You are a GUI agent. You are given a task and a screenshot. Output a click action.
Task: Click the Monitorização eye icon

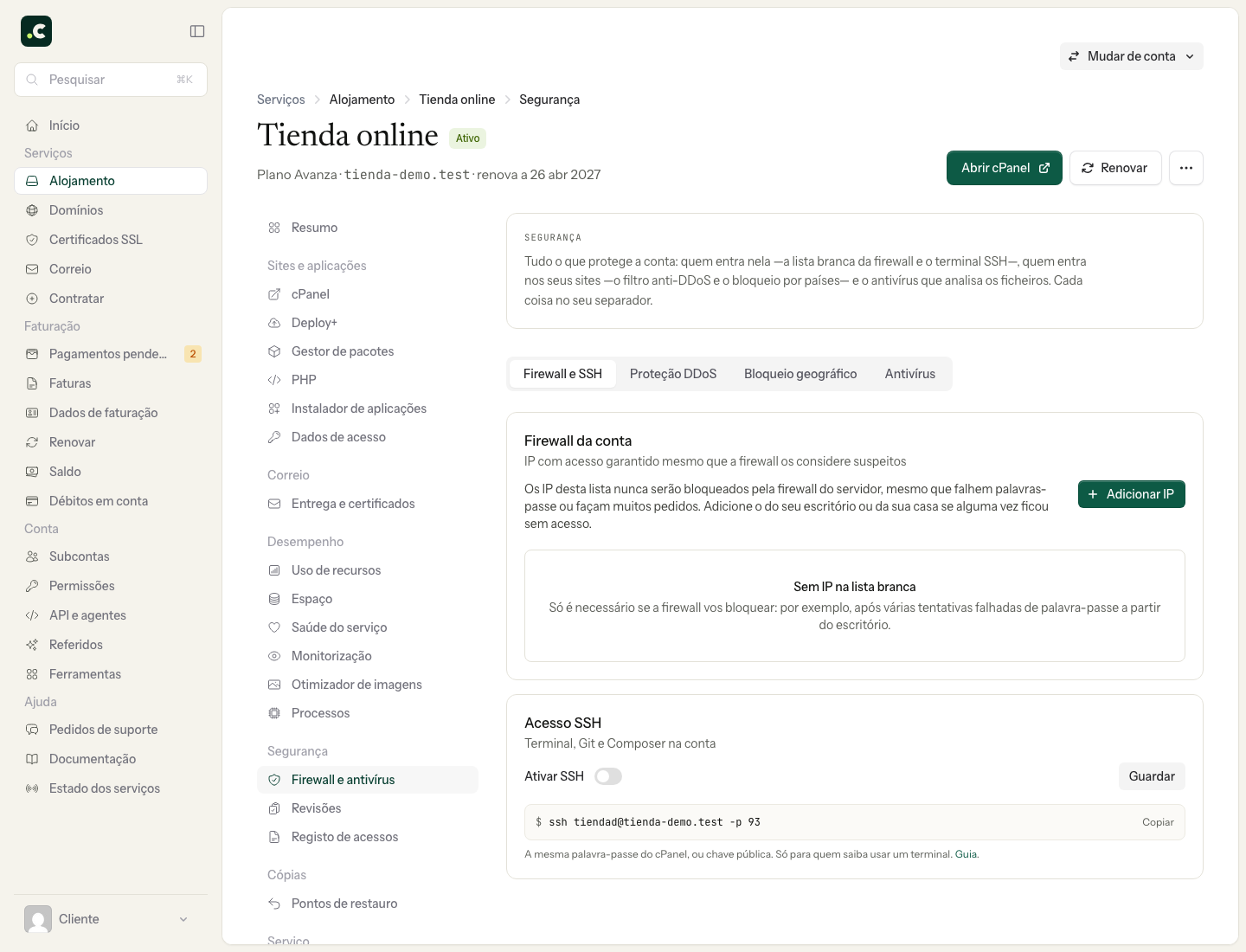coord(274,656)
